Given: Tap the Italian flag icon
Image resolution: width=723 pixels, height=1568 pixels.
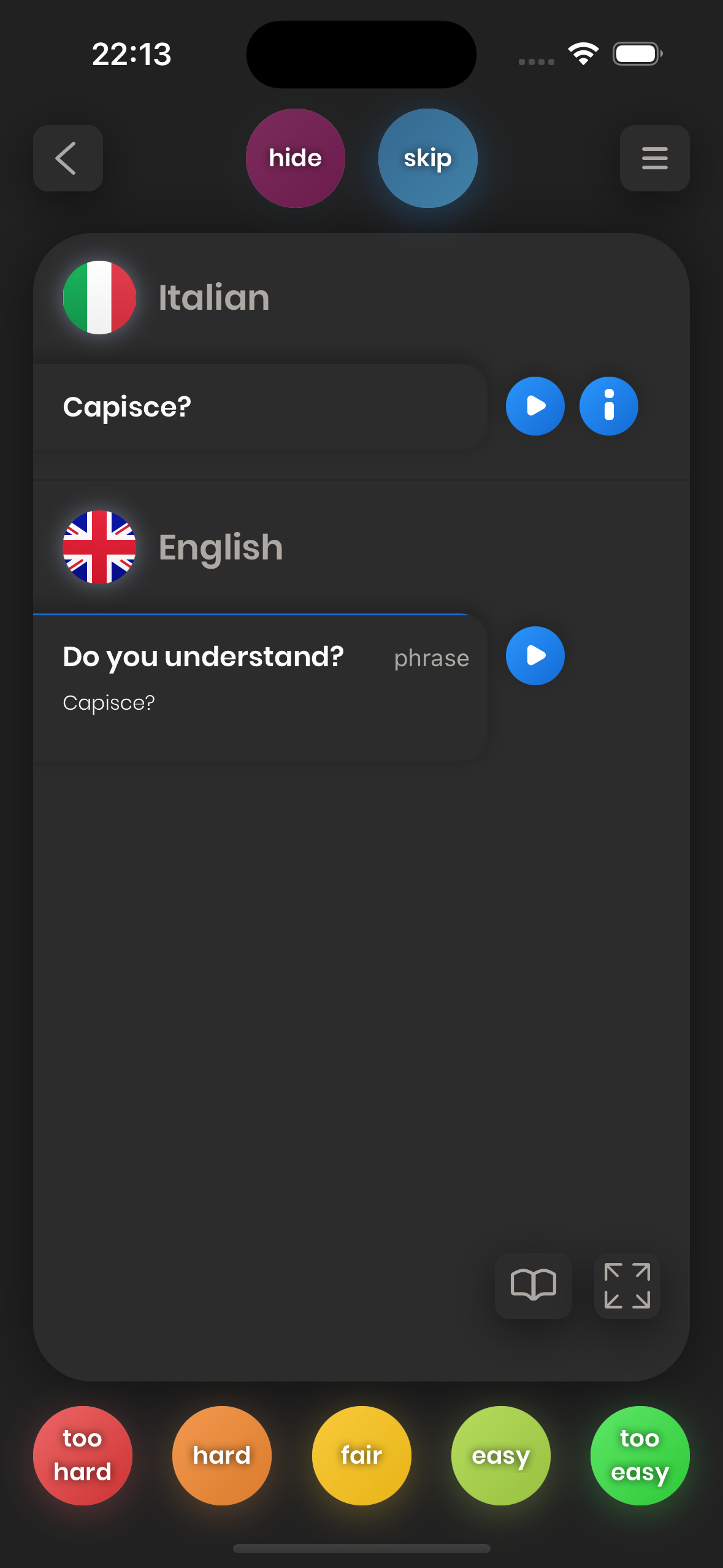Looking at the screenshot, I should 99,298.
